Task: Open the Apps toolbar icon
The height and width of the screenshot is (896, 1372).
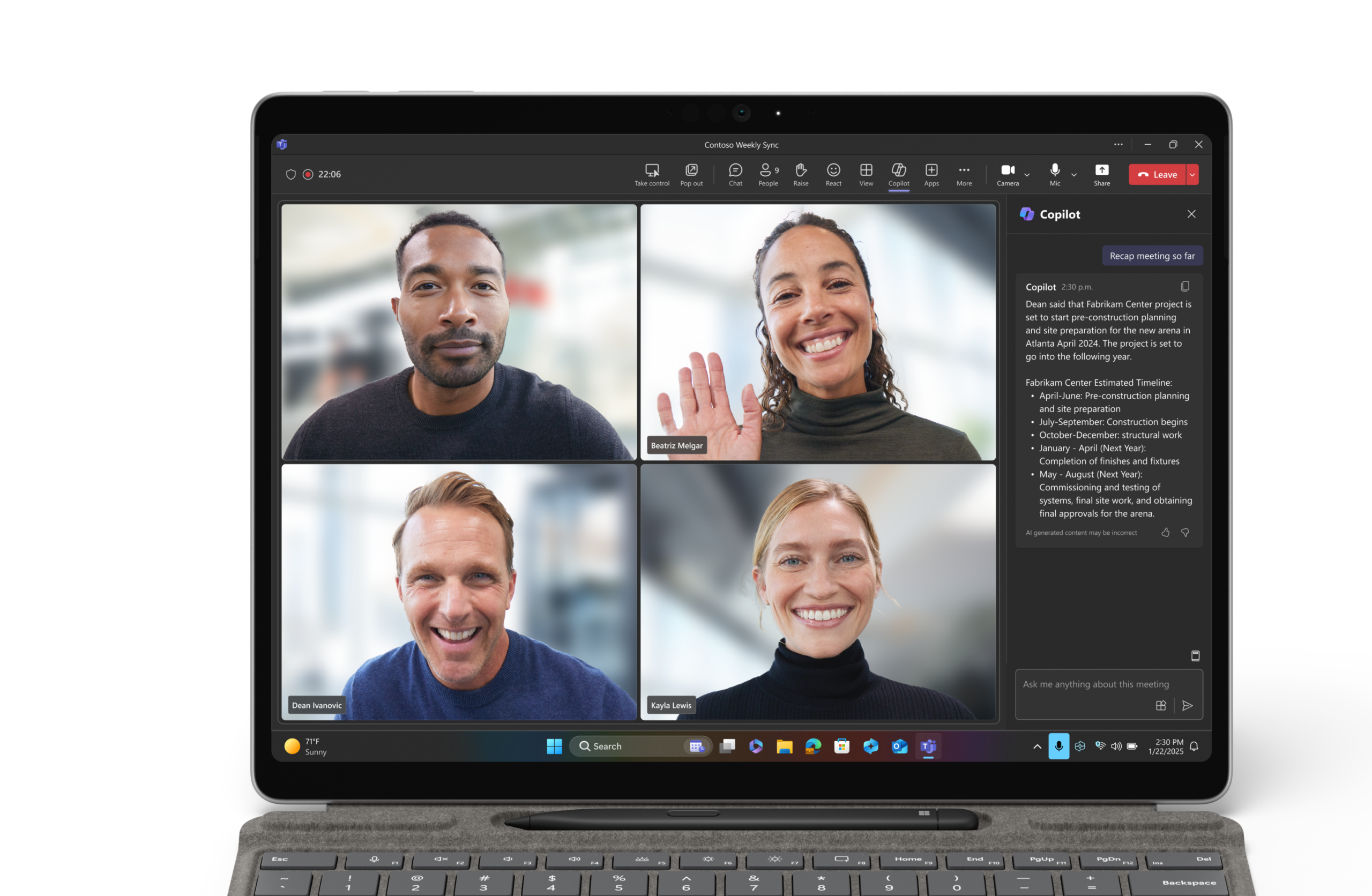Action: coord(931,174)
